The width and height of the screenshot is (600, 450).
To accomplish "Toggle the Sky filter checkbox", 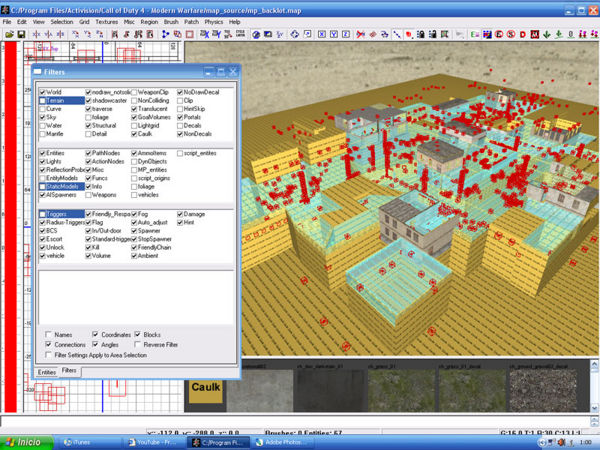I will pyautogui.click(x=42, y=117).
